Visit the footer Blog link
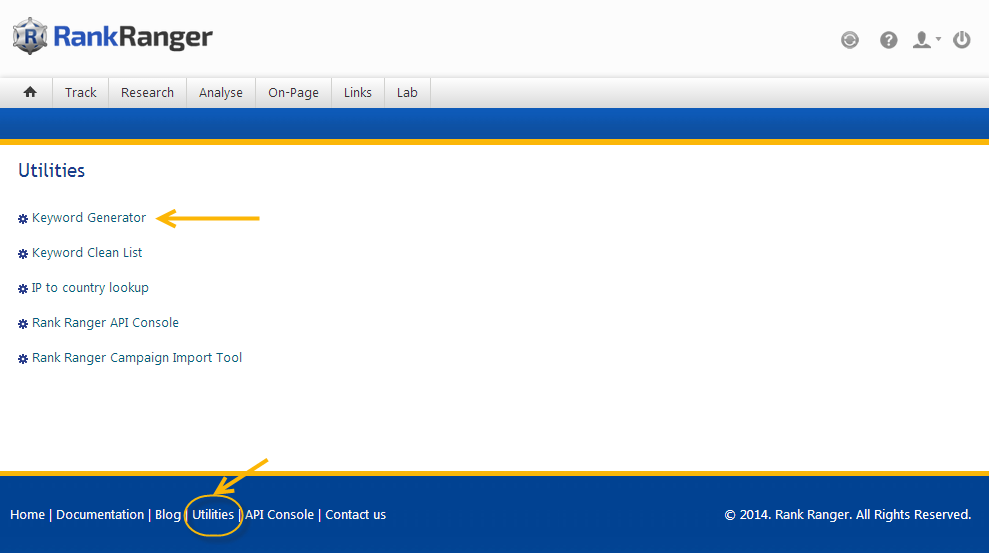The image size is (989, 558). 168,514
